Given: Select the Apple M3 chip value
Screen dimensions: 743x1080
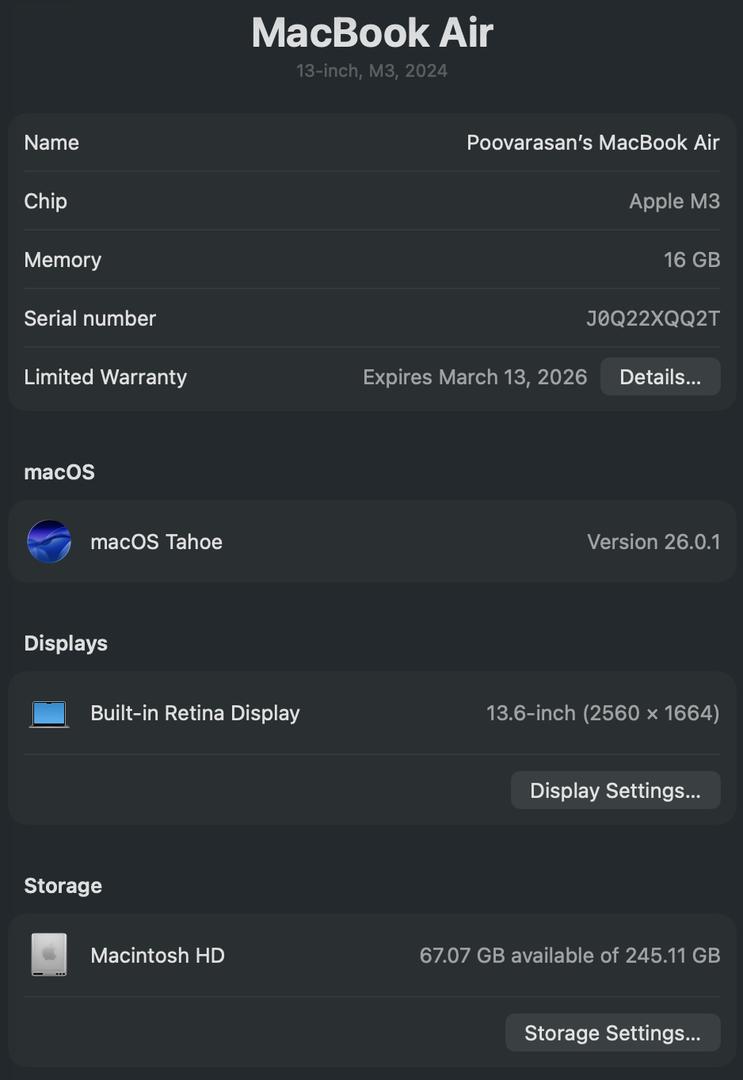Looking at the screenshot, I should pyautogui.click(x=674, y=201).
